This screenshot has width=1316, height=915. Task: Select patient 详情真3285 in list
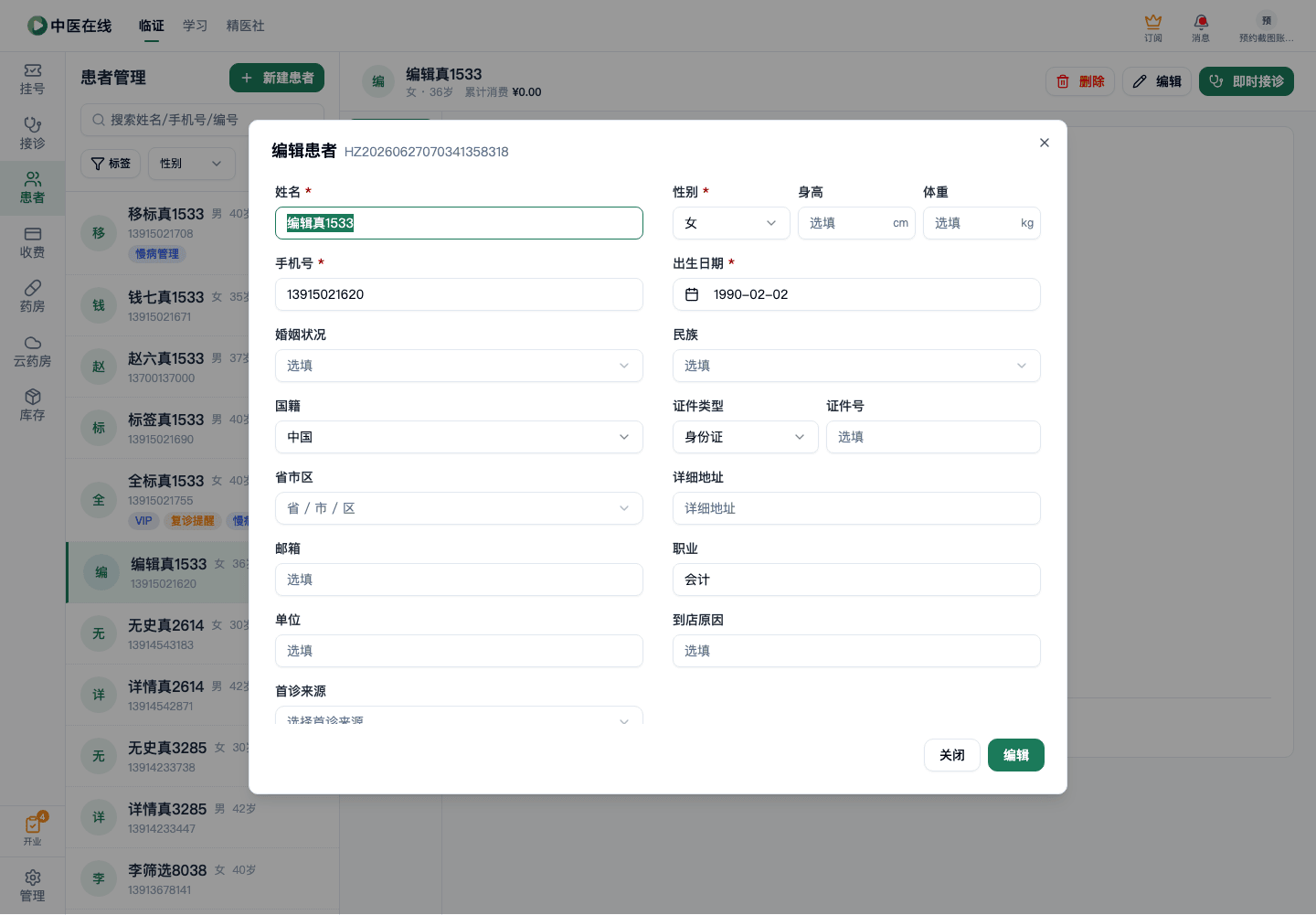coord(202,817)
